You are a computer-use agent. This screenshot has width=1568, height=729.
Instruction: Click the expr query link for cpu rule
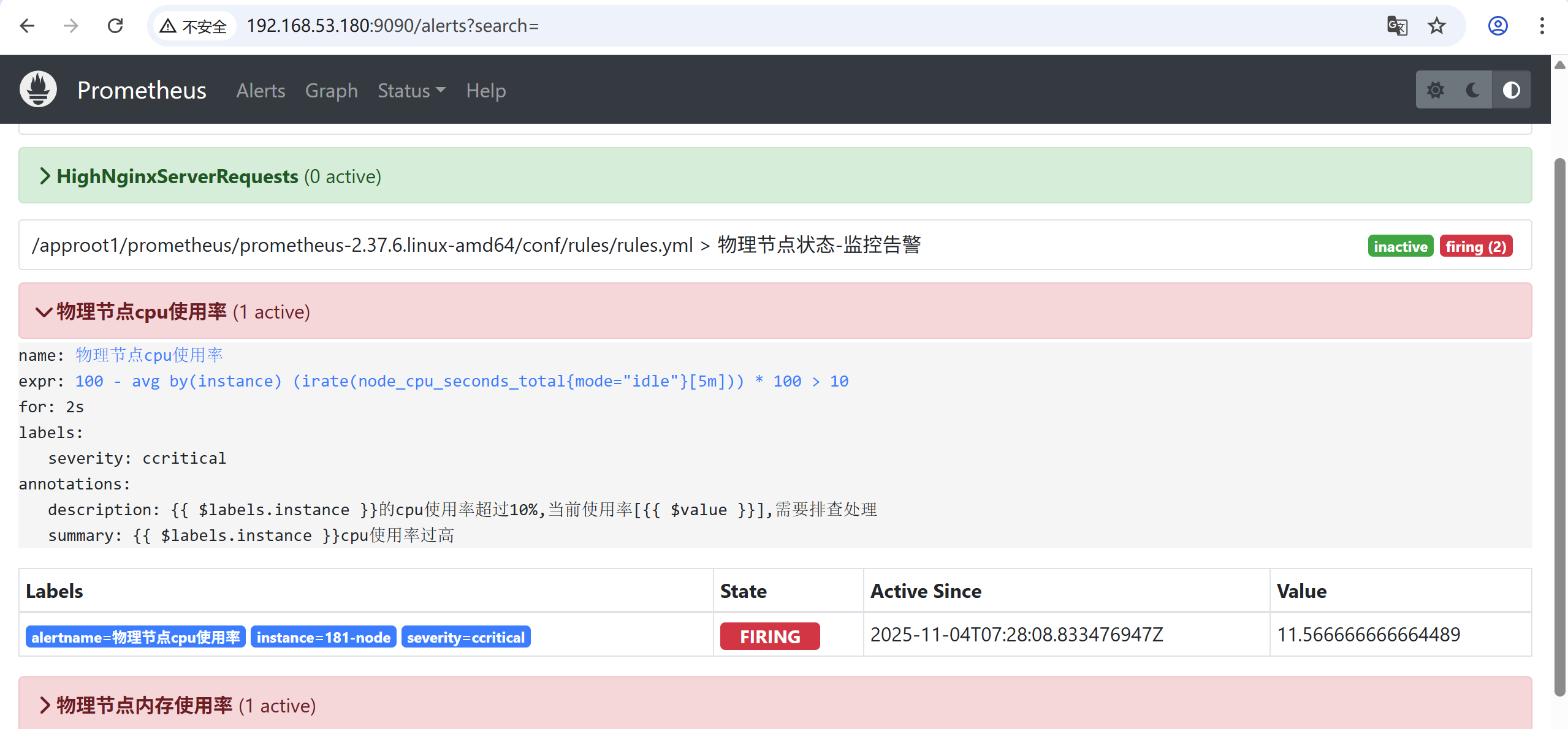pos(461,381)
